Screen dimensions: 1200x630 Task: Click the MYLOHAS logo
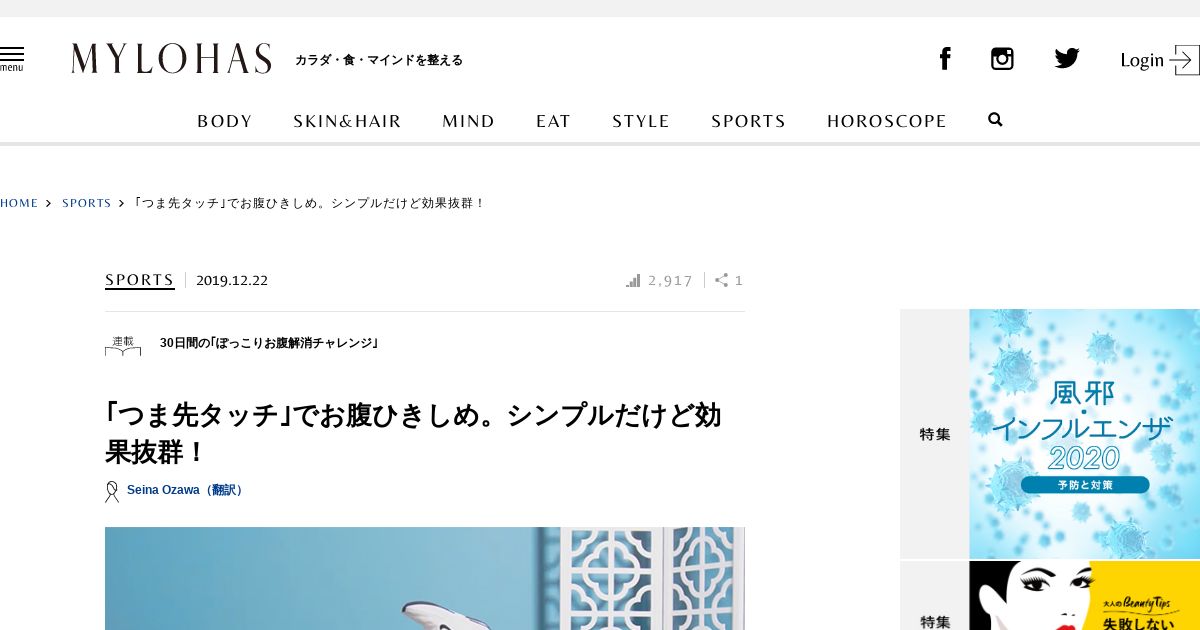[171, 59]
